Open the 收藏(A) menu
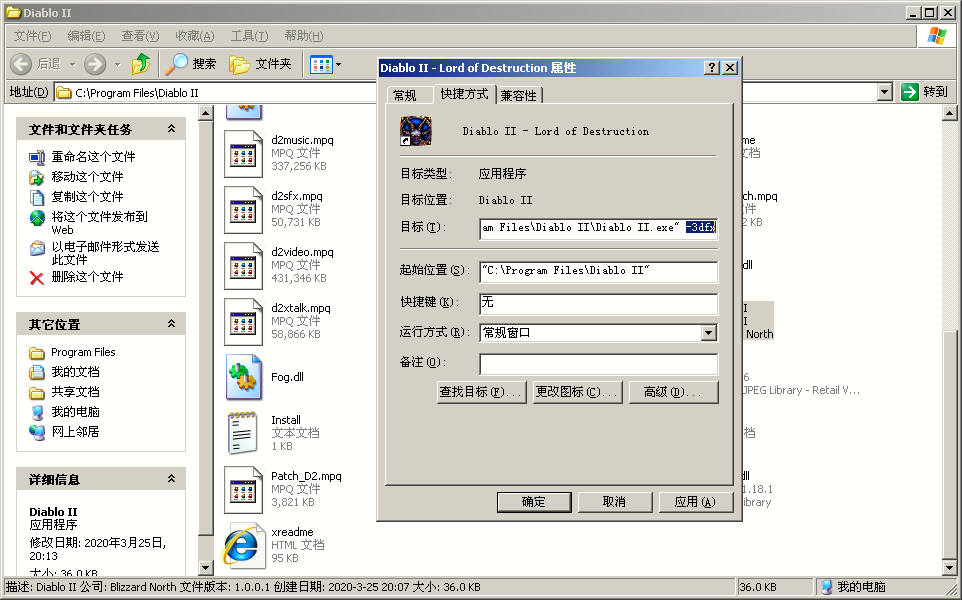962x600 pixels. (194, 36)
